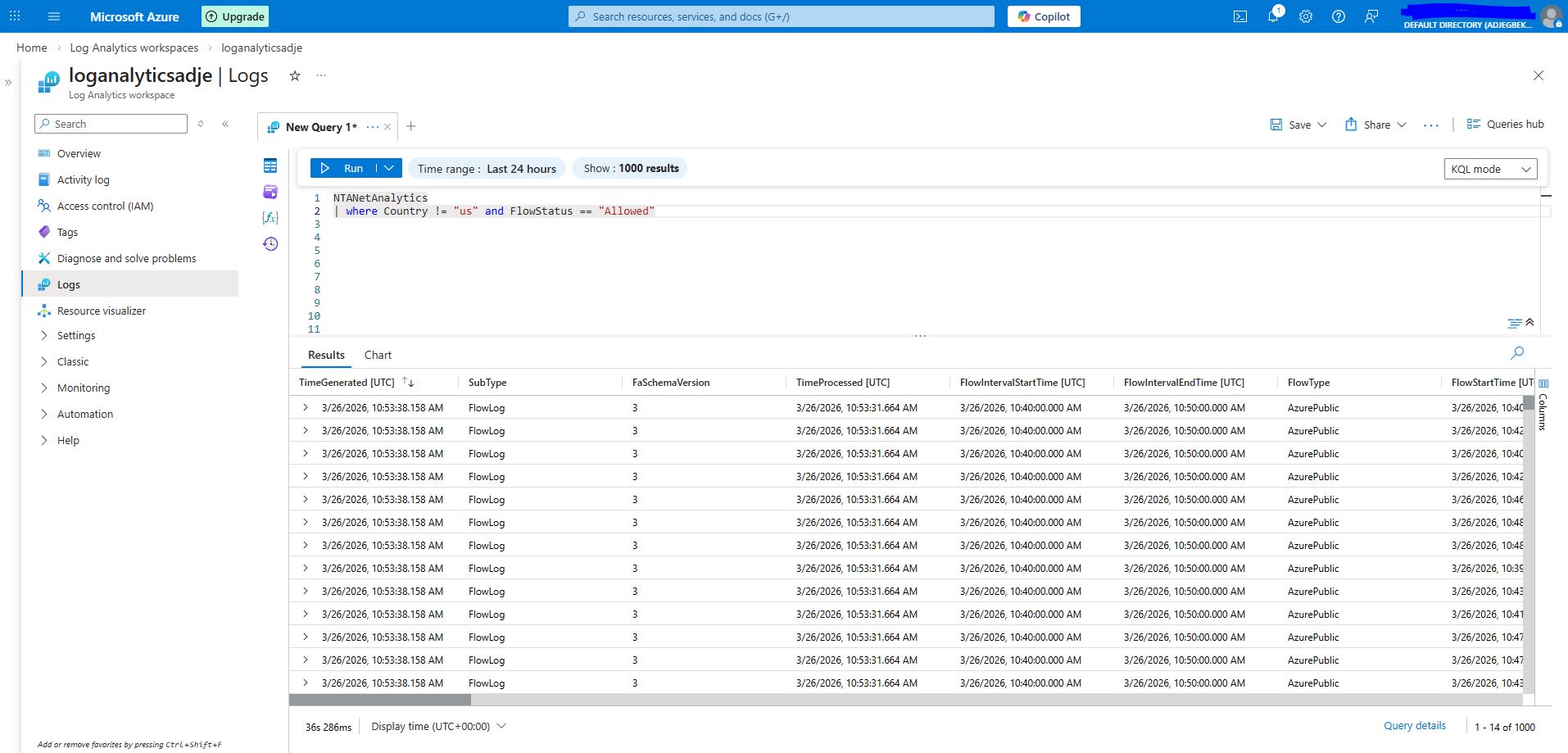Click the Tables icon in query sidebar
Image resolution: width=1568 pixels, height=753 pixels.
270,166
